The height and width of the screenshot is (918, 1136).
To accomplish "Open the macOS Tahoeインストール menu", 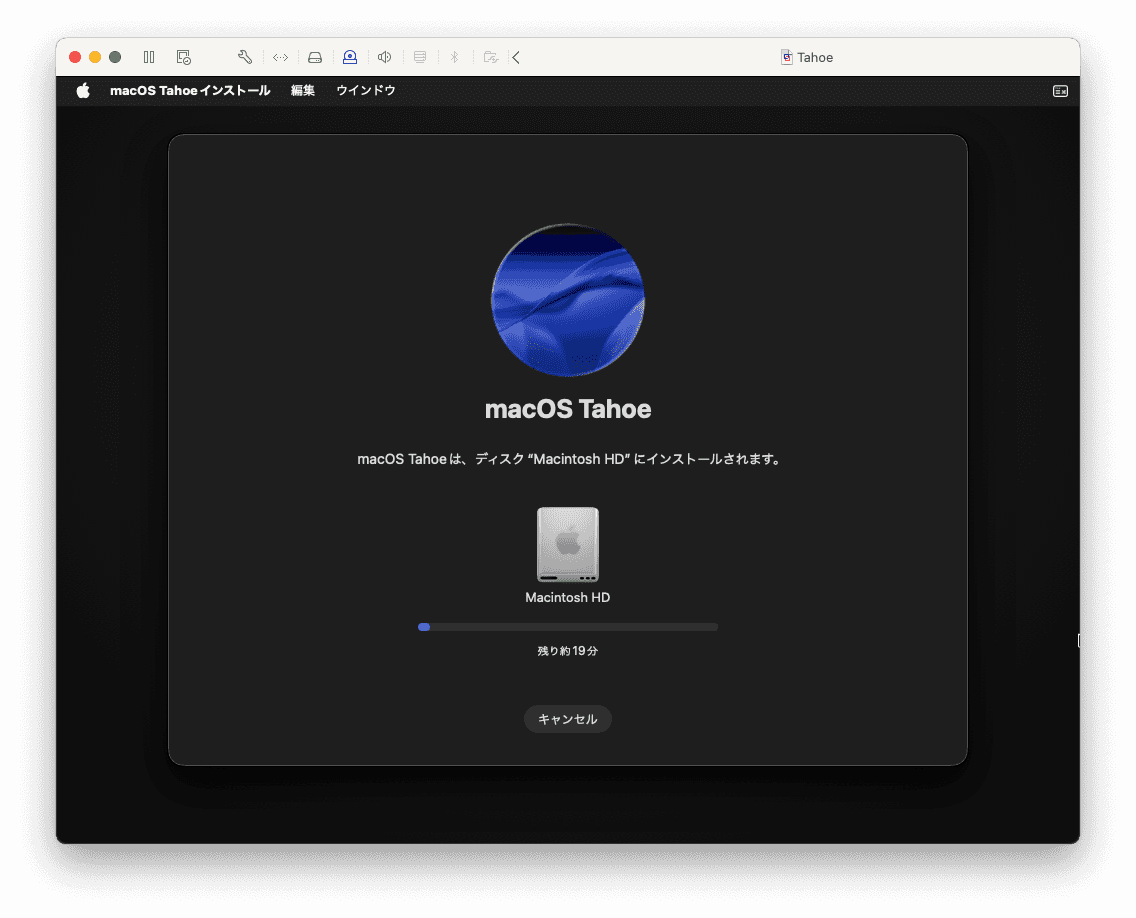I will [x=190, y=90].
